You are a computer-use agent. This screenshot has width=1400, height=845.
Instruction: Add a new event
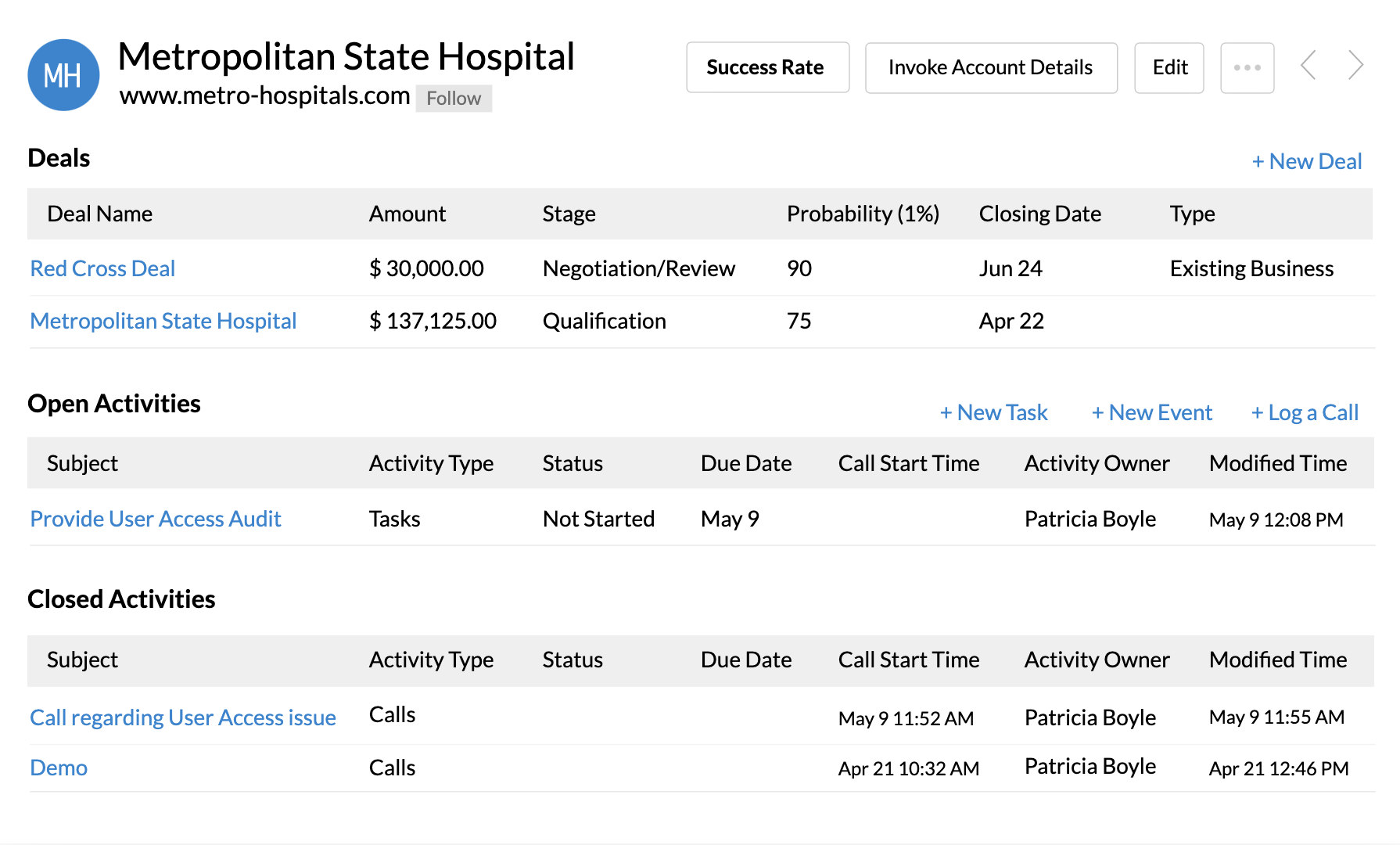click(1151, 412)
